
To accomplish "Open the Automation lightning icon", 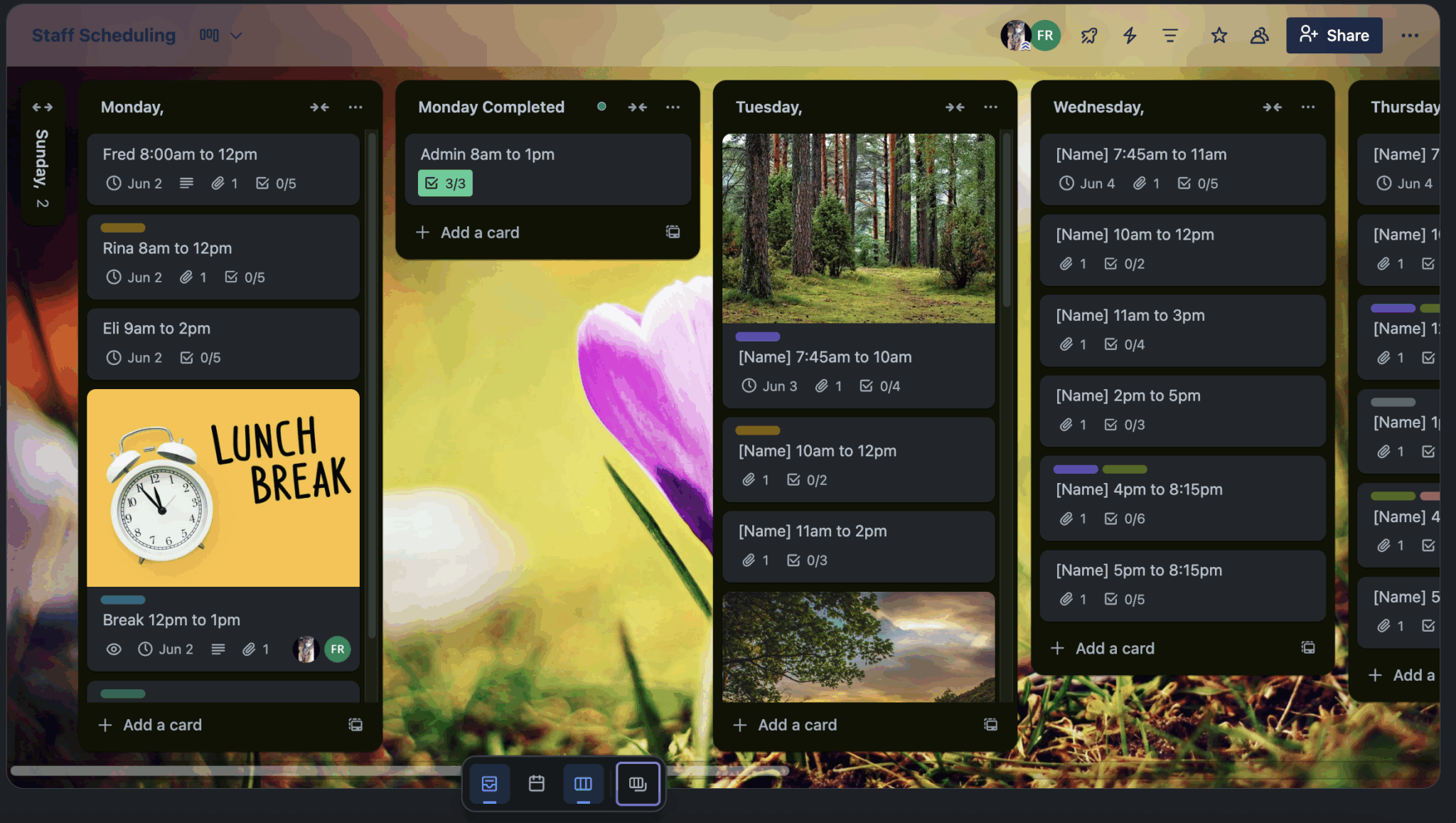I will click(1129, 35).
